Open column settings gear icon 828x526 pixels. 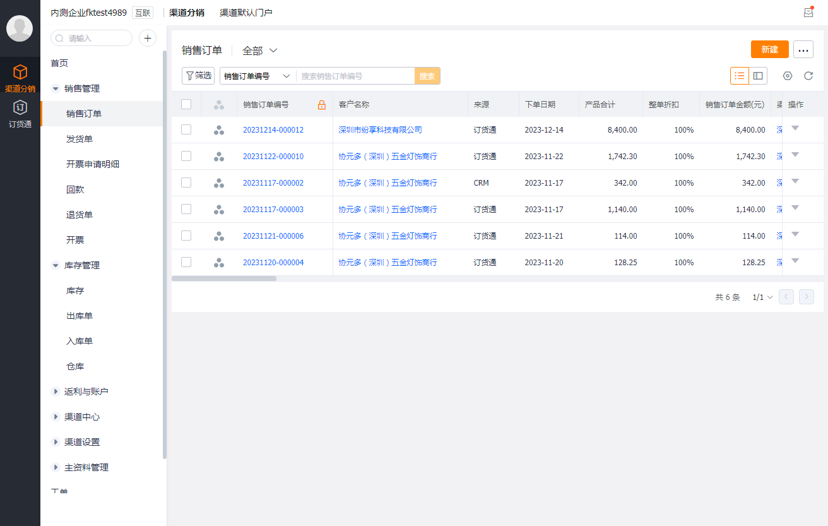click(x=787, y=76)
